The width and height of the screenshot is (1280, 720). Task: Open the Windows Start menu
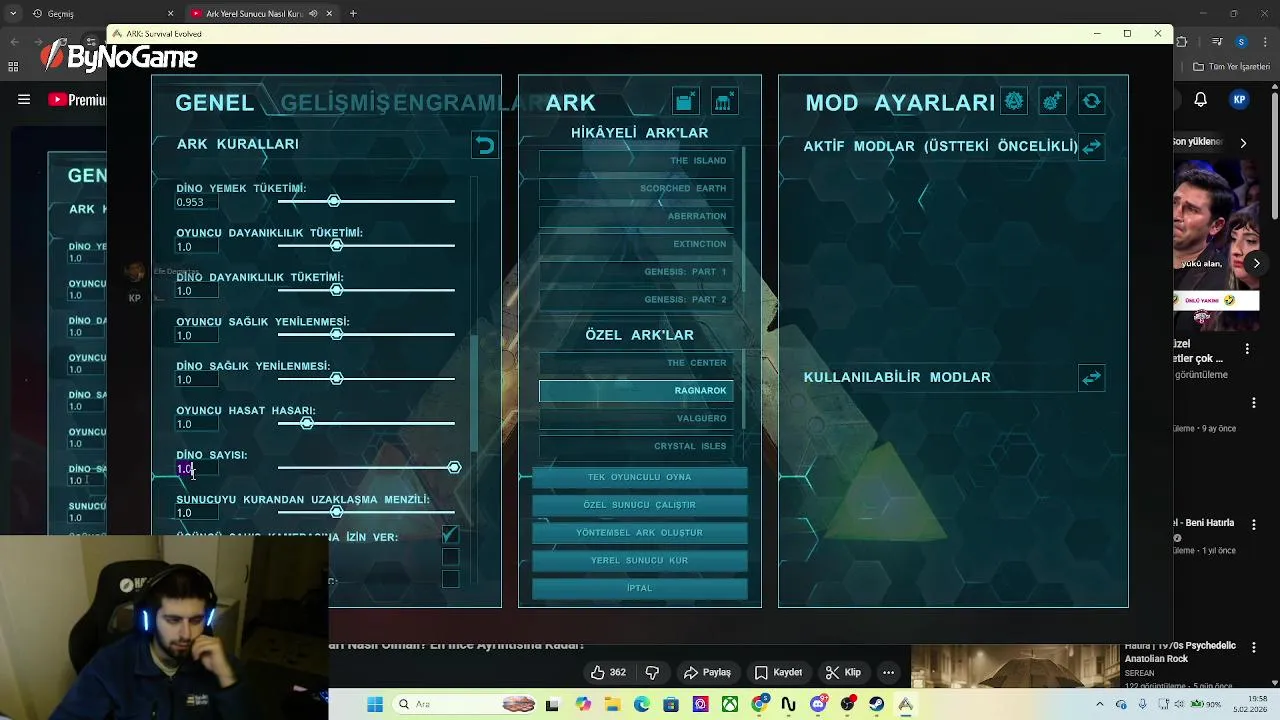pyautogui.click(x=375, y=704)
